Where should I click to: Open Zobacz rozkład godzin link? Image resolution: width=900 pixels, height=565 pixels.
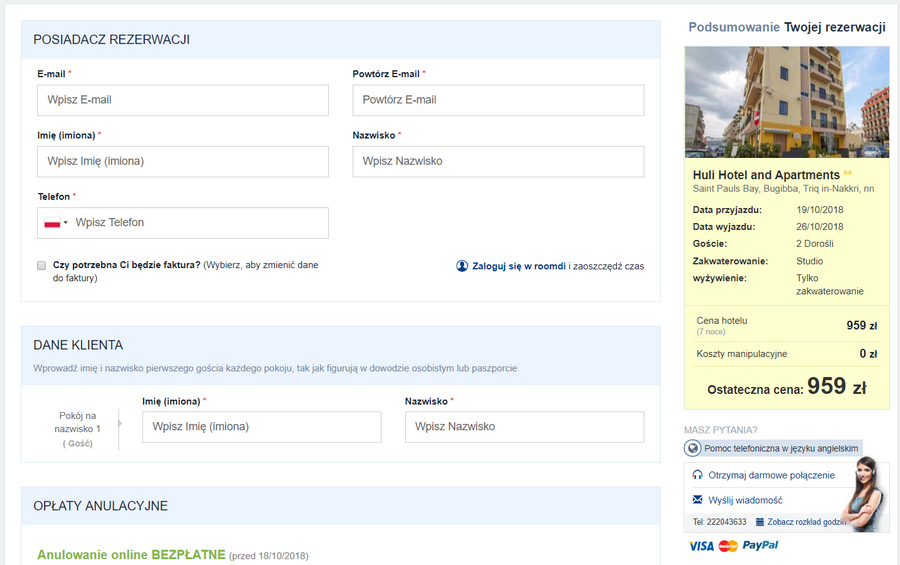tap(806, 522)
